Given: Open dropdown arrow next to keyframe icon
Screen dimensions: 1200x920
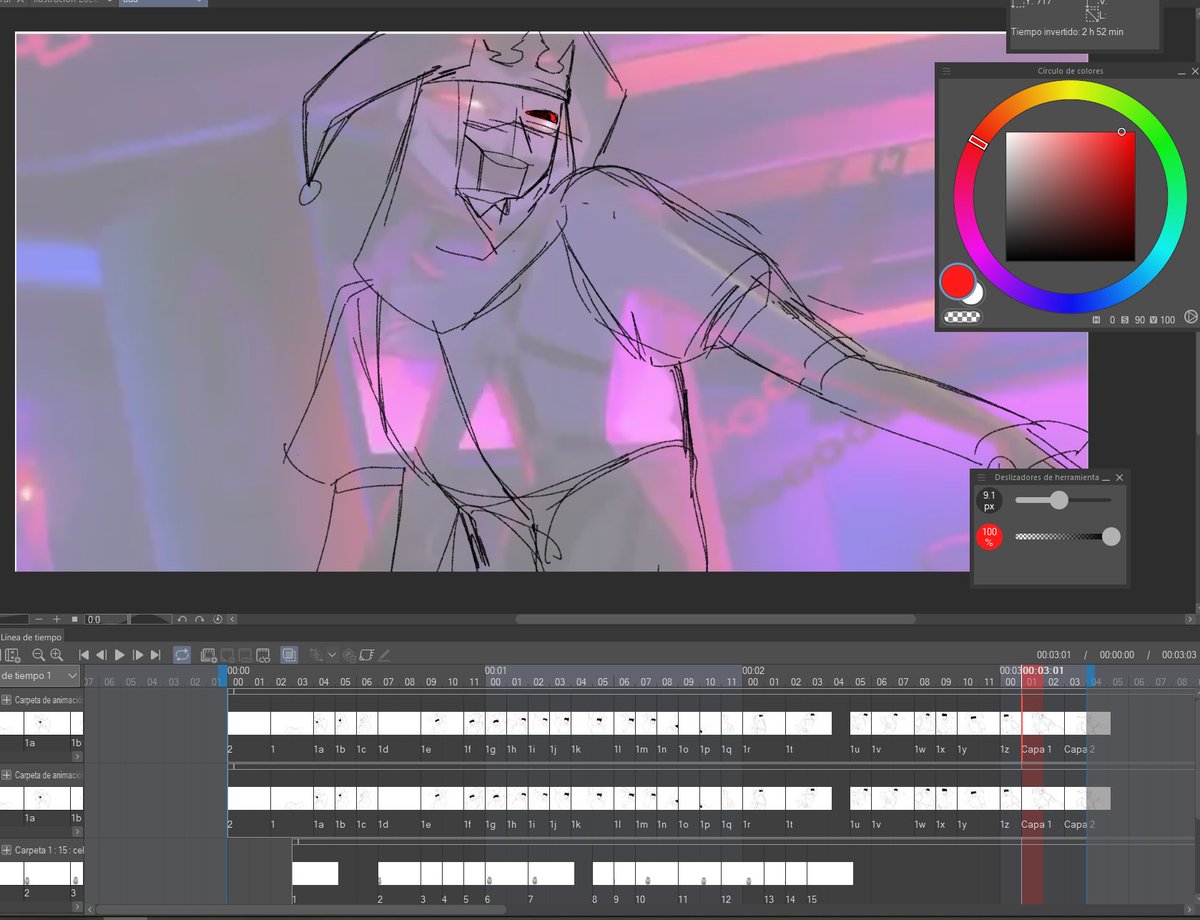Looking at the screenshot, I should 333,656.
